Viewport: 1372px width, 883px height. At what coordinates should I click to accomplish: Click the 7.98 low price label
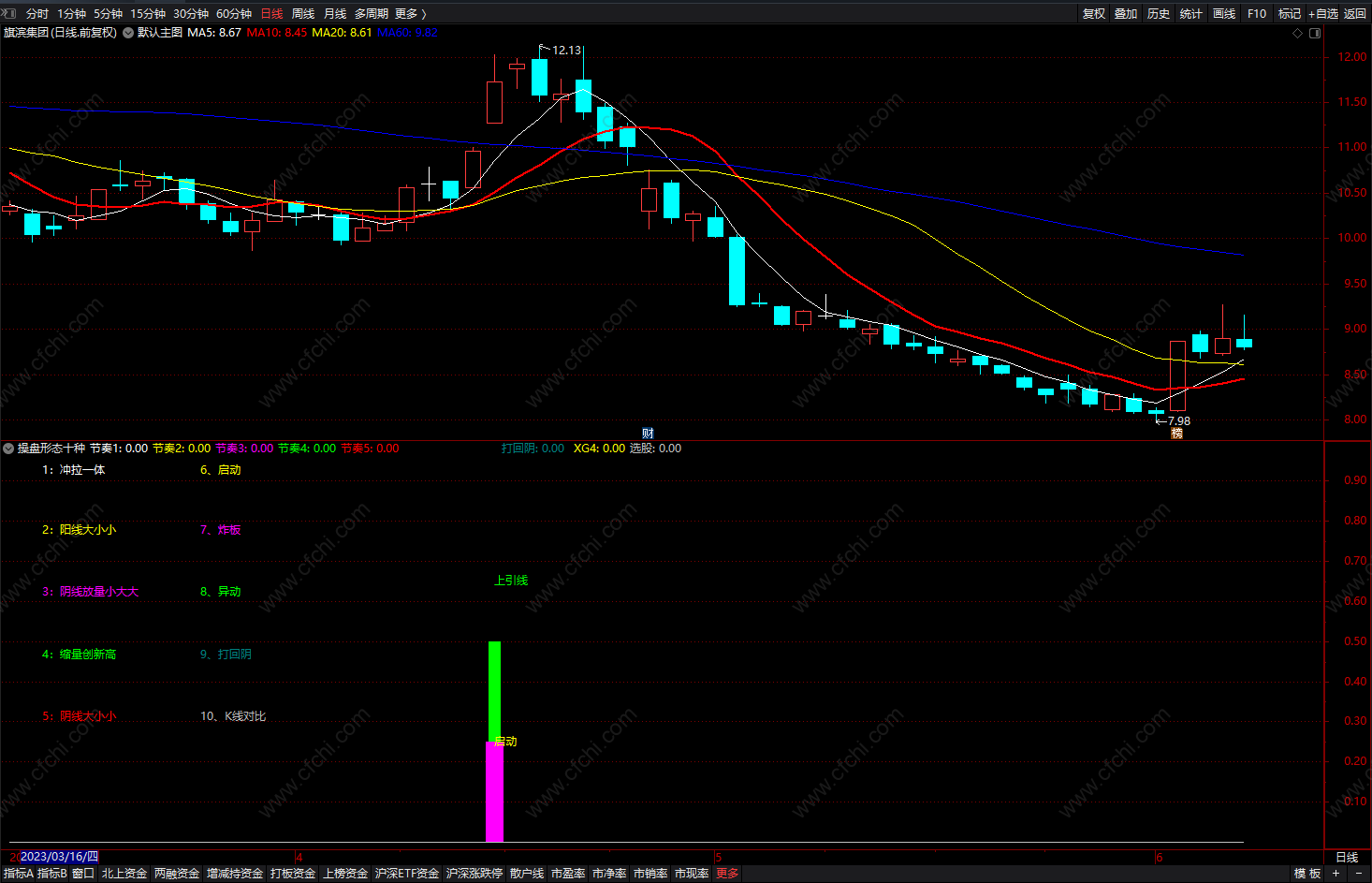pos(1179,420)
